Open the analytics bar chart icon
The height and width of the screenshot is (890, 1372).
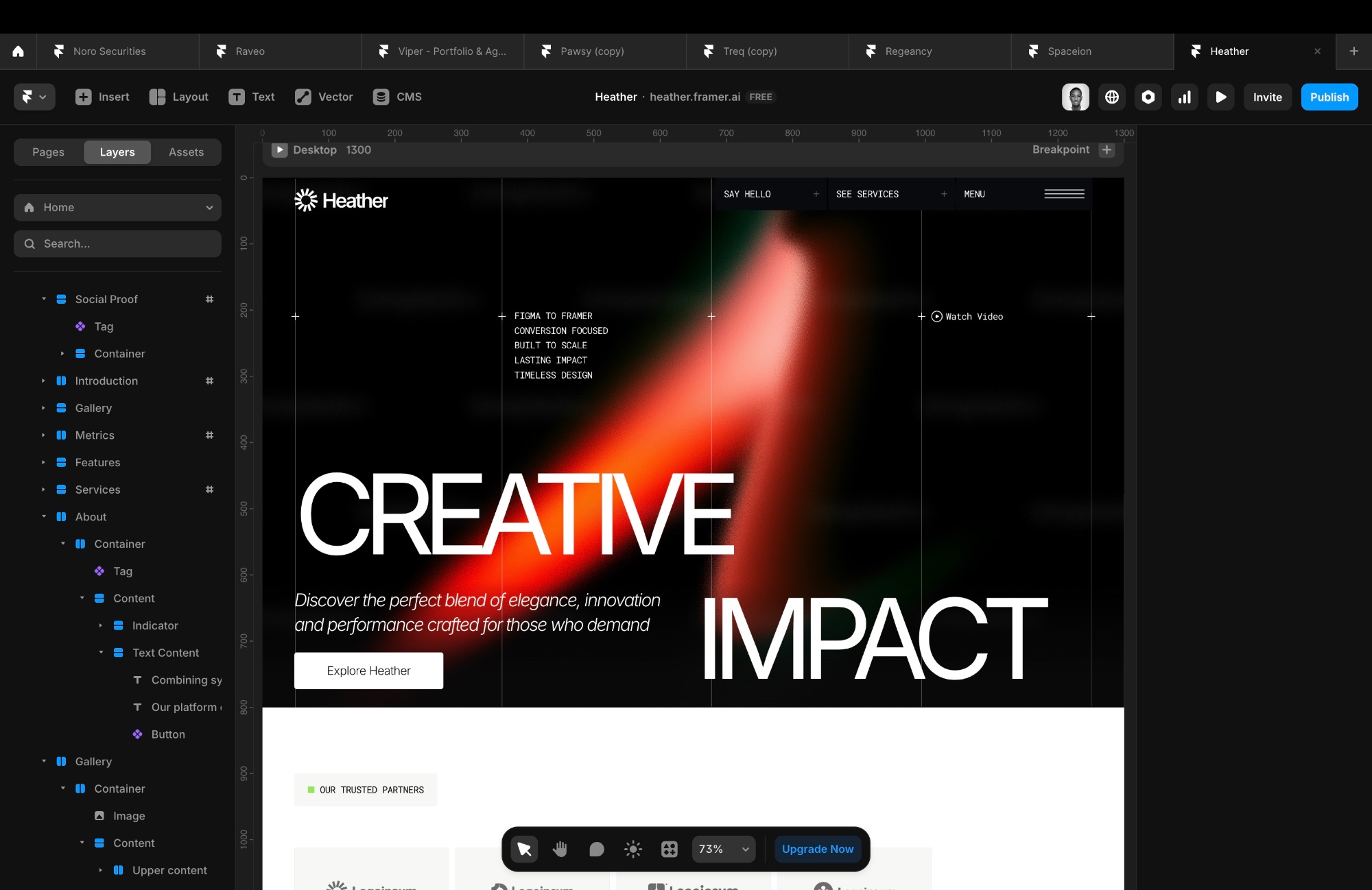pyautogui.click(x=1184, y=97)
